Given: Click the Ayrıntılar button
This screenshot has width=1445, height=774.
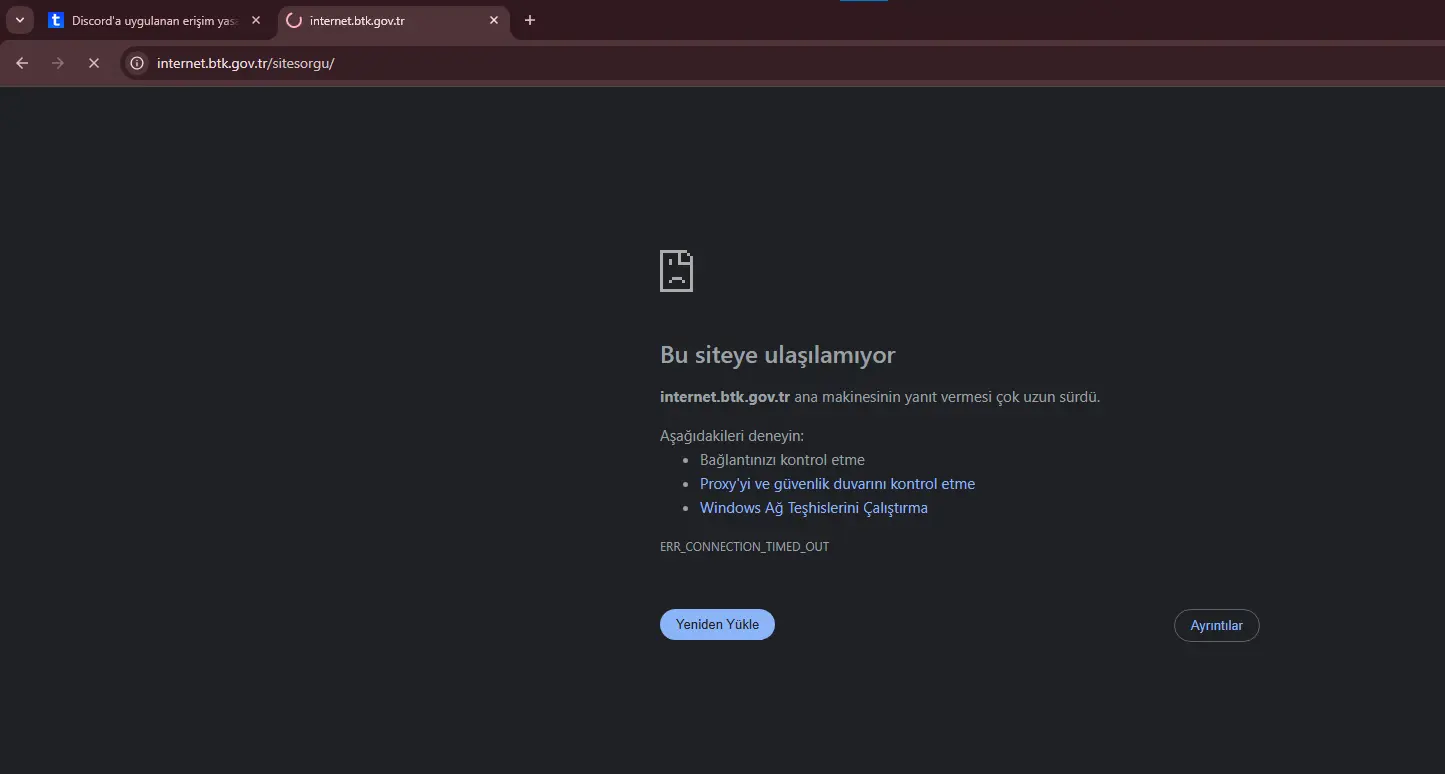Looking at the screenshot, I should pyautogui.click(x=1216, y=625).
